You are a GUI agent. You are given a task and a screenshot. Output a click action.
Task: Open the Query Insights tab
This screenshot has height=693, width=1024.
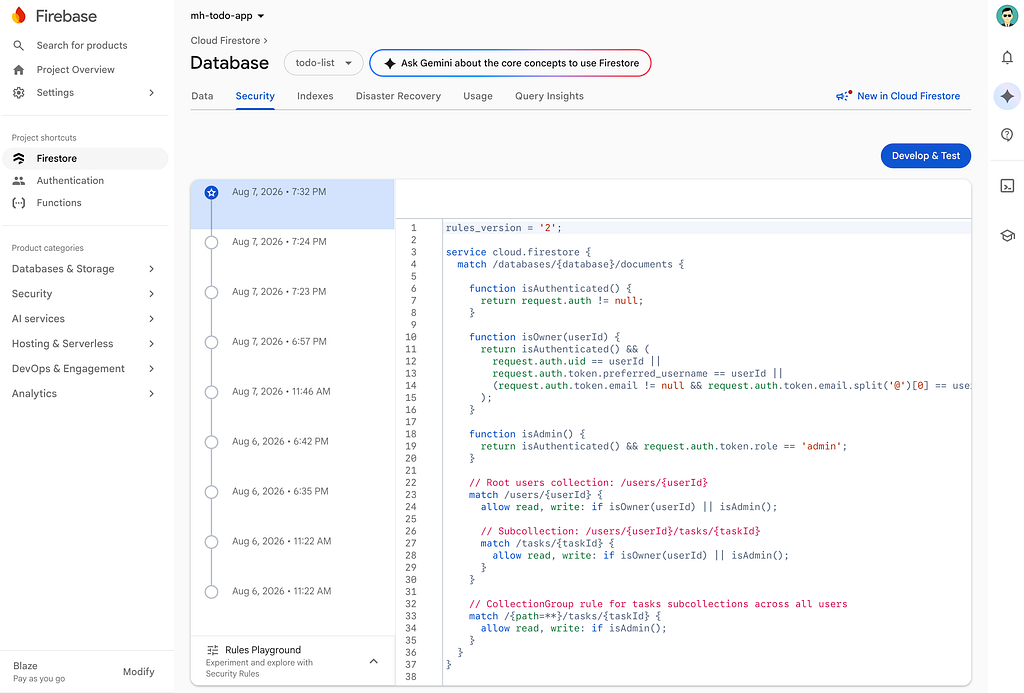549,96
